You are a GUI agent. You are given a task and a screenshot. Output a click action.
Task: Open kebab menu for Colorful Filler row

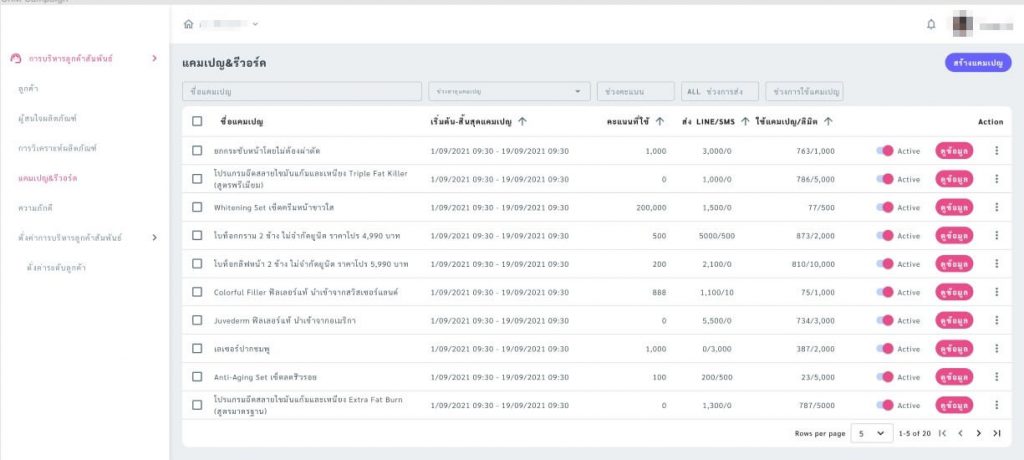pyautogui.click(x=997, y=292)
